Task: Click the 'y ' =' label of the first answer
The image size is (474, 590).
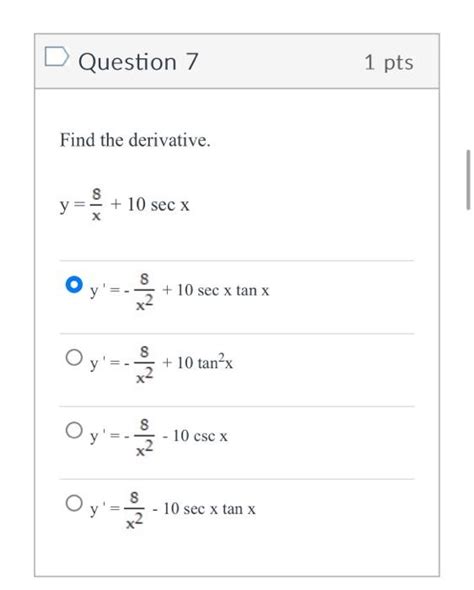Action: 105,291
